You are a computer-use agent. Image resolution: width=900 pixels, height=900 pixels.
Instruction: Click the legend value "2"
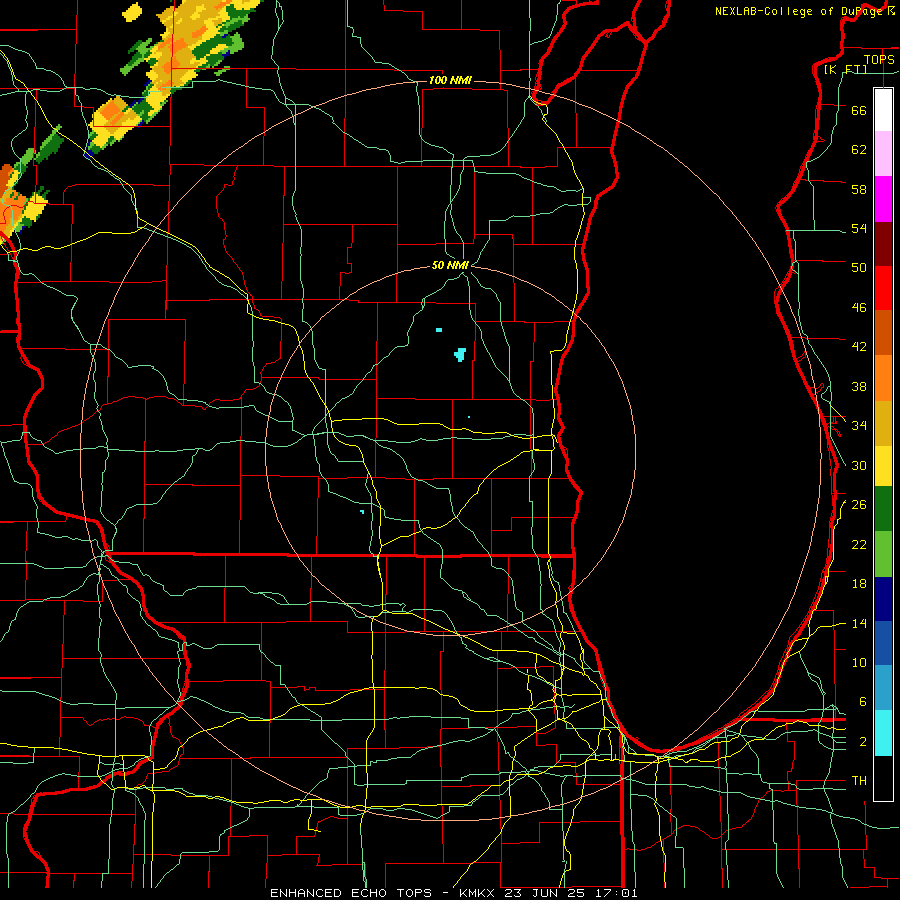pos(863,742)
